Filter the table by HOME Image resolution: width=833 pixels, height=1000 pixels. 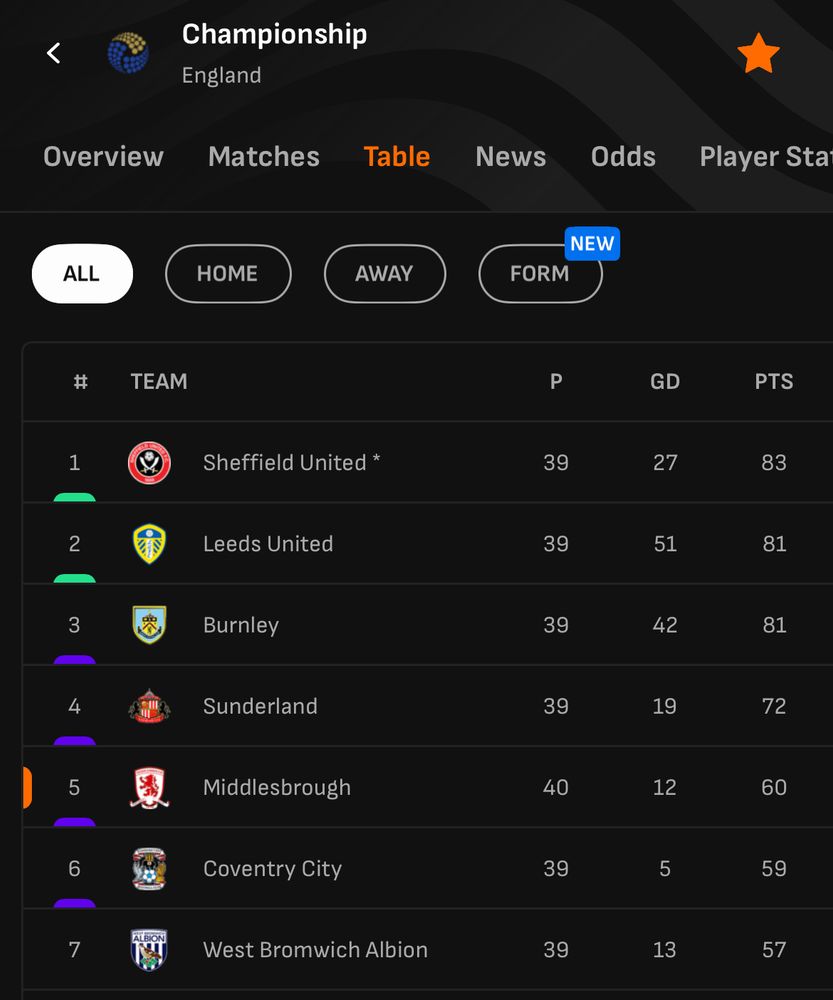pyautogui.click(x=228, y=274)
